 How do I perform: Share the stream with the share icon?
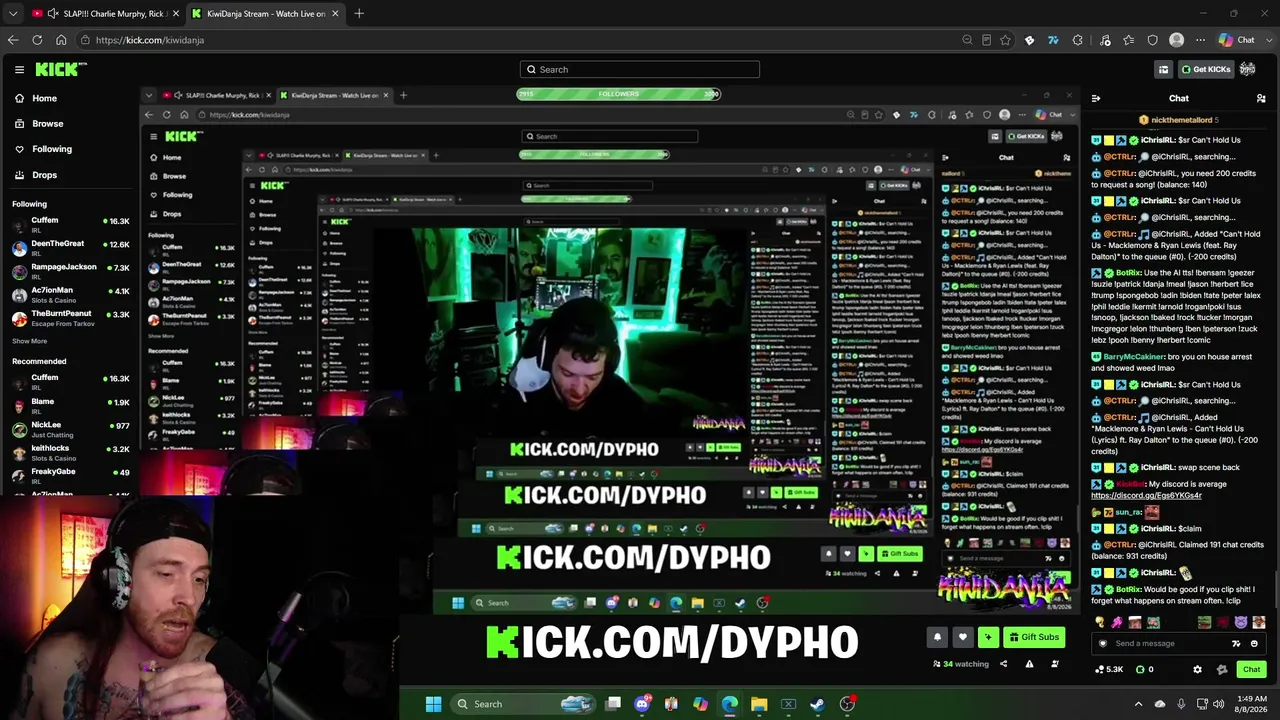pos(1004,664)
